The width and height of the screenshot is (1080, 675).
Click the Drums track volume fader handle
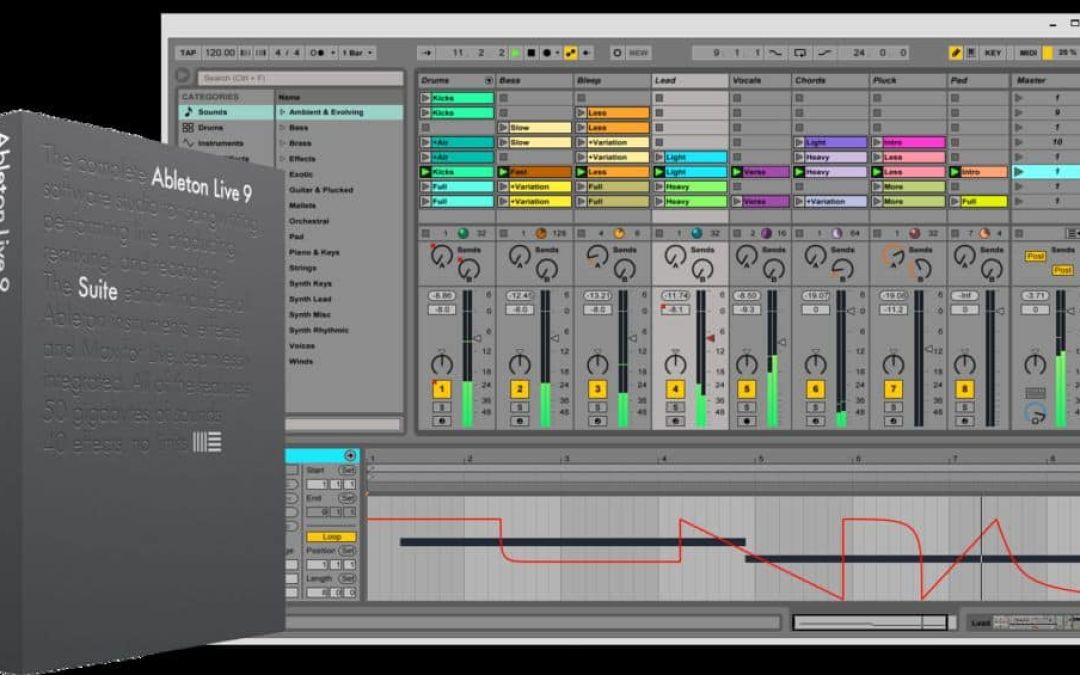[x=477, y=338]
